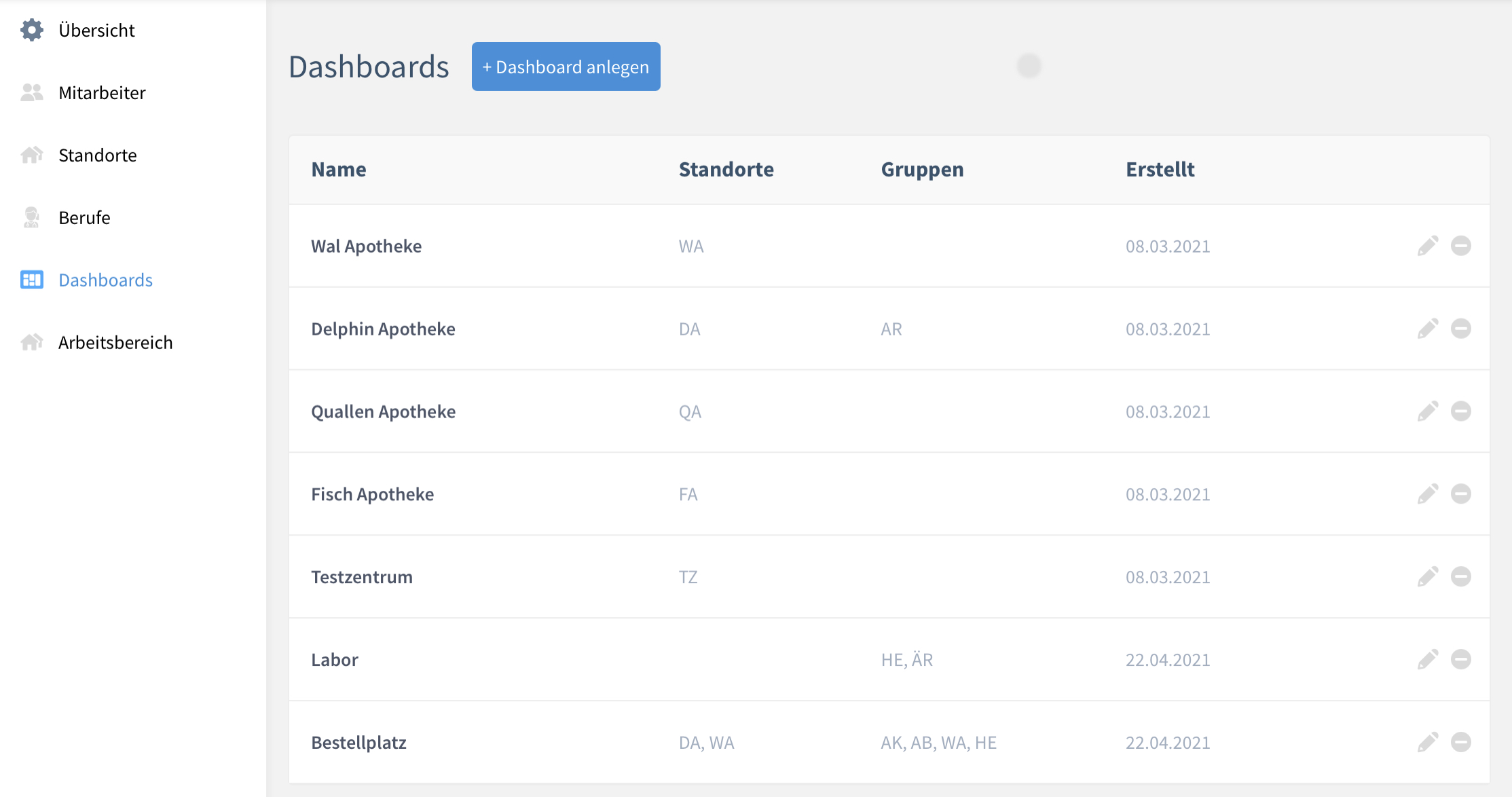
Task: Open the Übersicht menu item
Action: 96,30
